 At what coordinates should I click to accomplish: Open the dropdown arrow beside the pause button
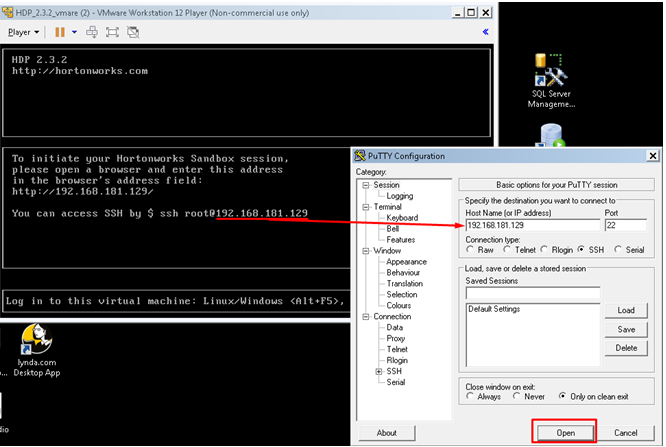[74, 32]
